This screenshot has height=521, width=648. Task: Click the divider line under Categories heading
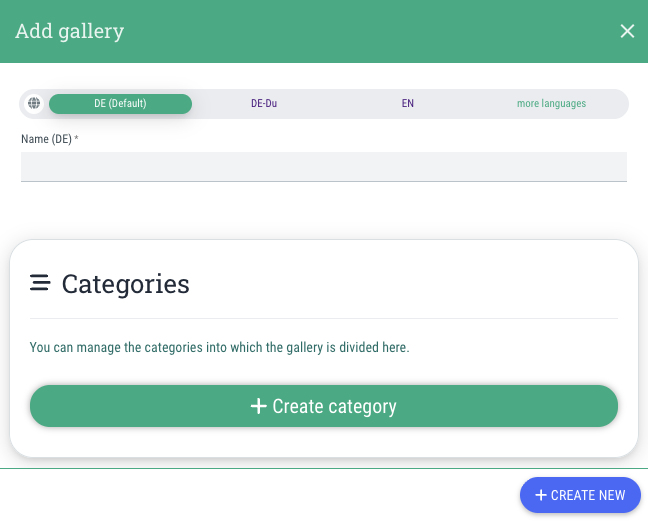pos(323,318)
